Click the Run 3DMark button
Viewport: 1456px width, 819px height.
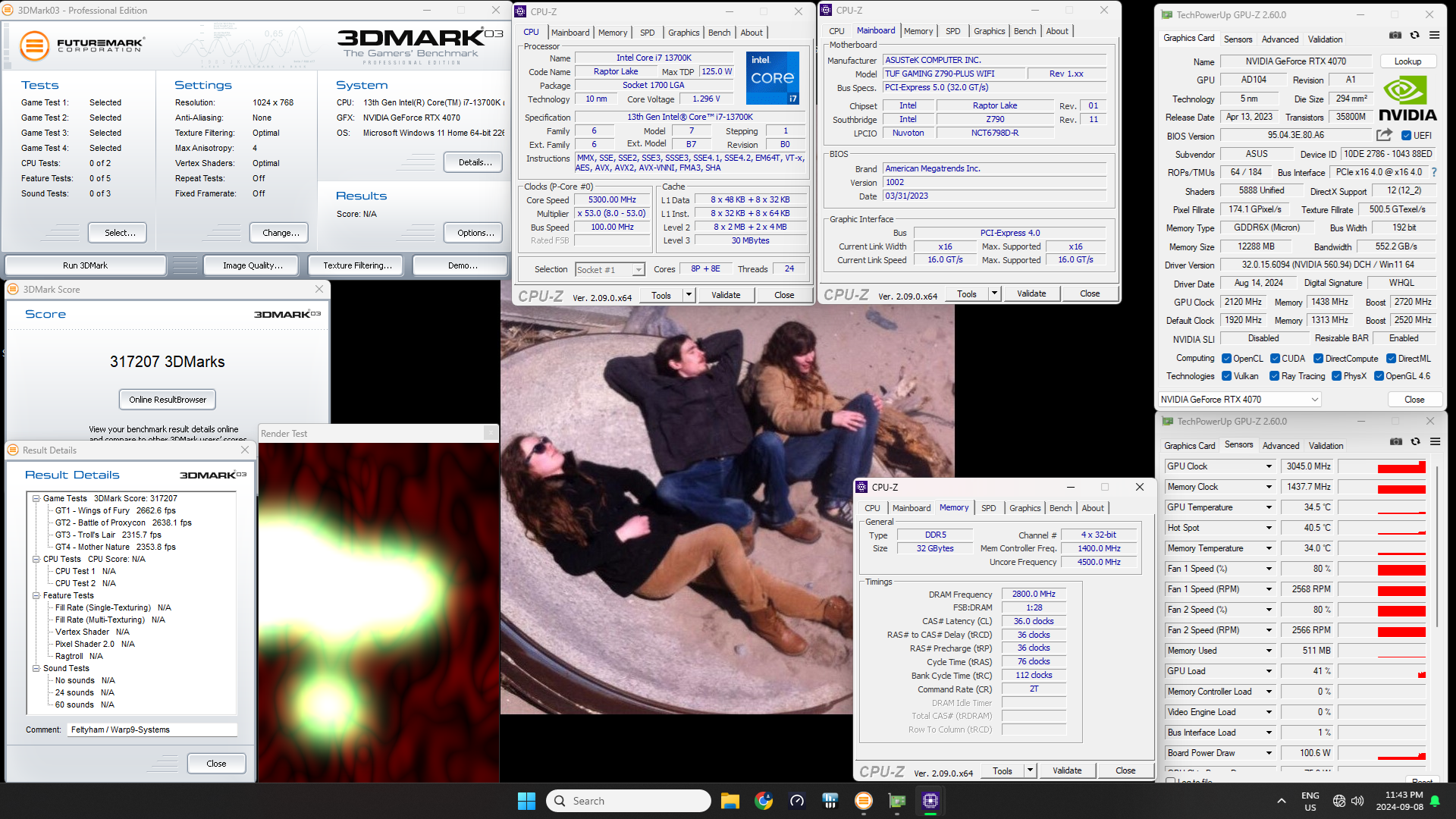click(85, 265)
